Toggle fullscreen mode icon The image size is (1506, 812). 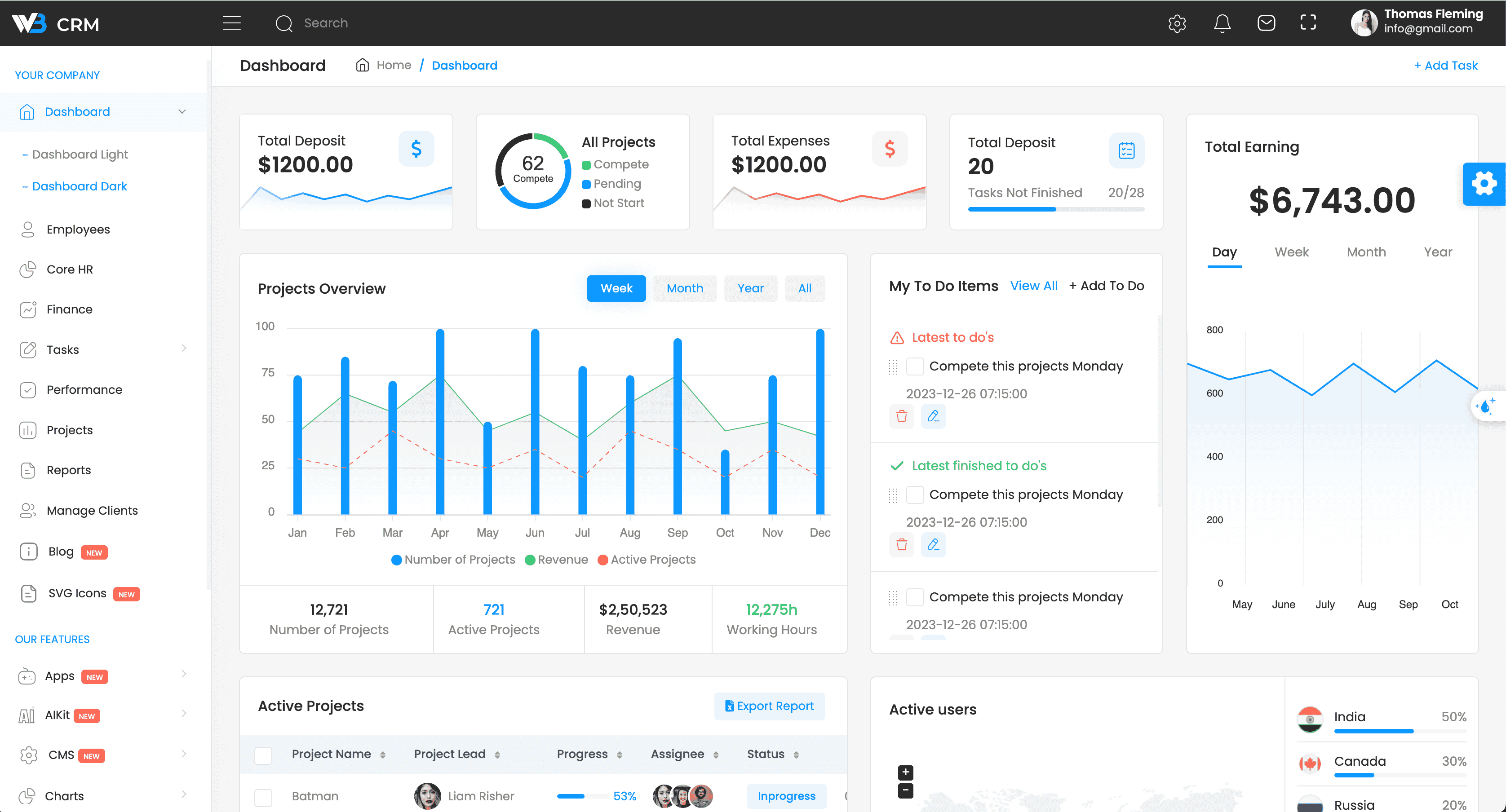click(x=1308, y=23)
